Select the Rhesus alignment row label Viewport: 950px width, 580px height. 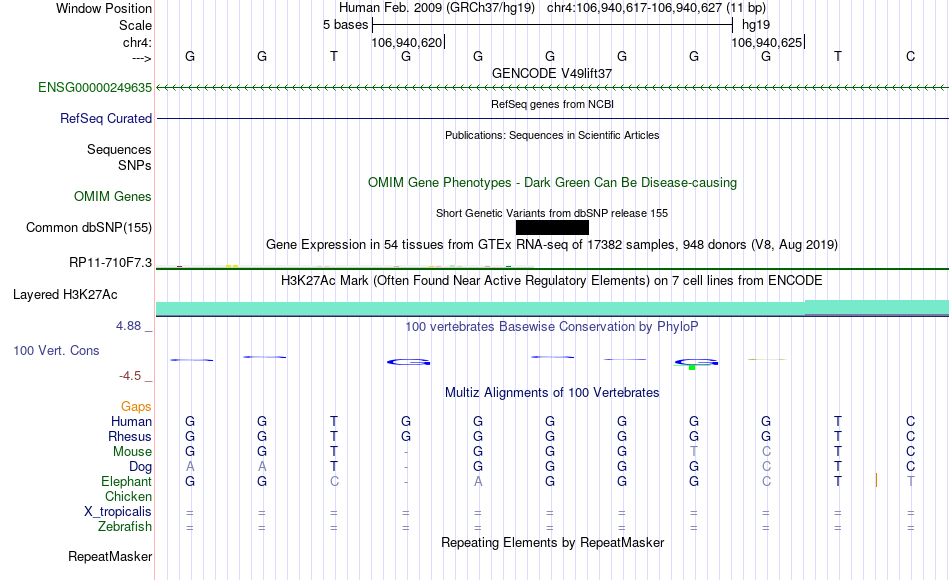click(130, 436)
